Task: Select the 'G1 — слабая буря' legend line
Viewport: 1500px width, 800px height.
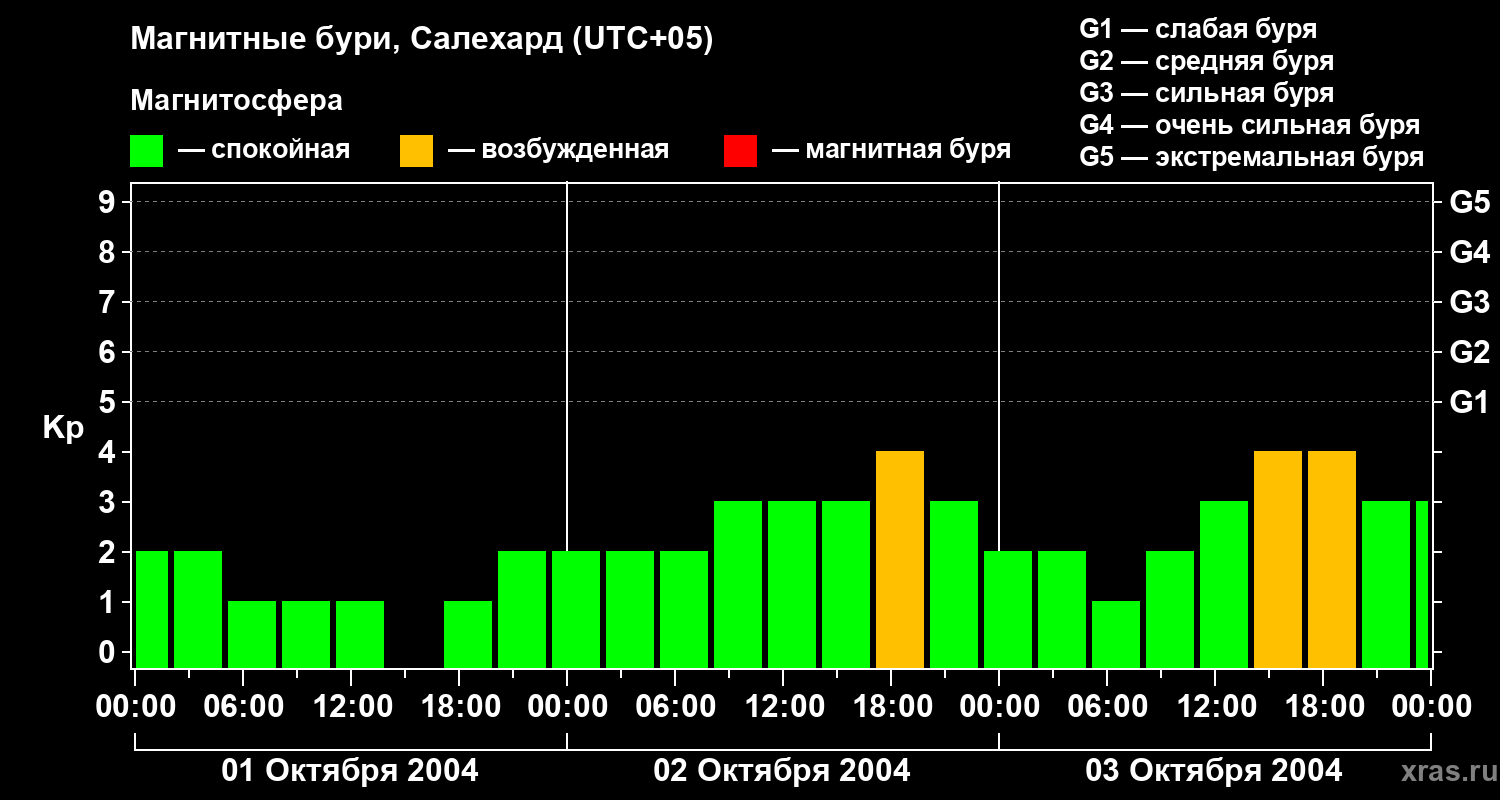Action: click(x=1198, y=29)
